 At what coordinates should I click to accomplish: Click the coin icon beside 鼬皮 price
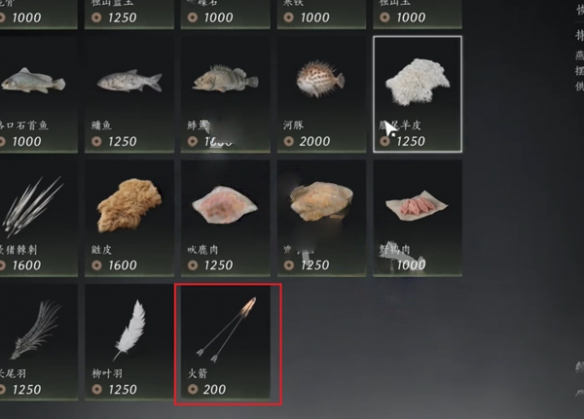point(97,265)
